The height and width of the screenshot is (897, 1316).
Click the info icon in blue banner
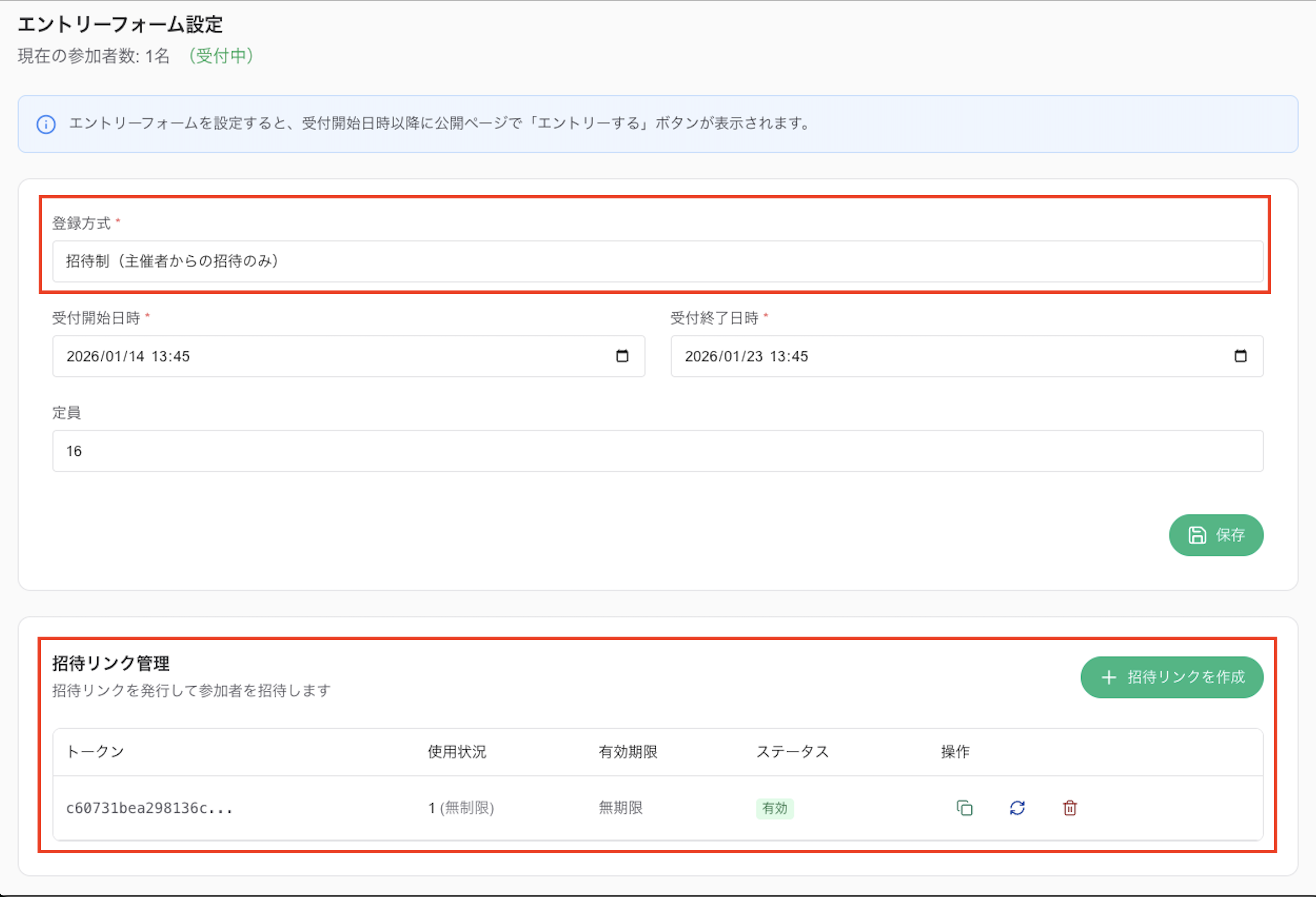coord(46,124)
